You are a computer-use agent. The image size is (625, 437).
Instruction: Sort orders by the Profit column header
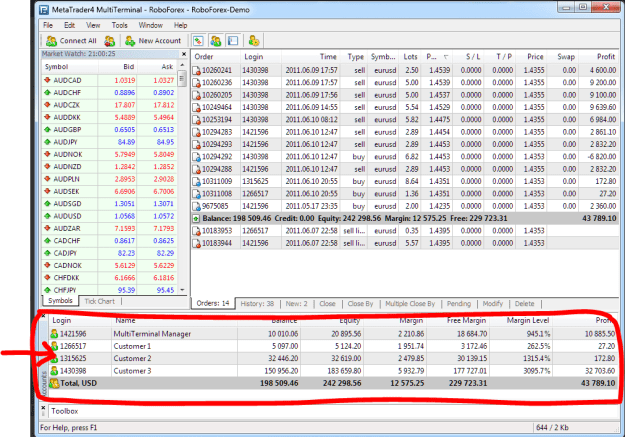pos(599,57)
